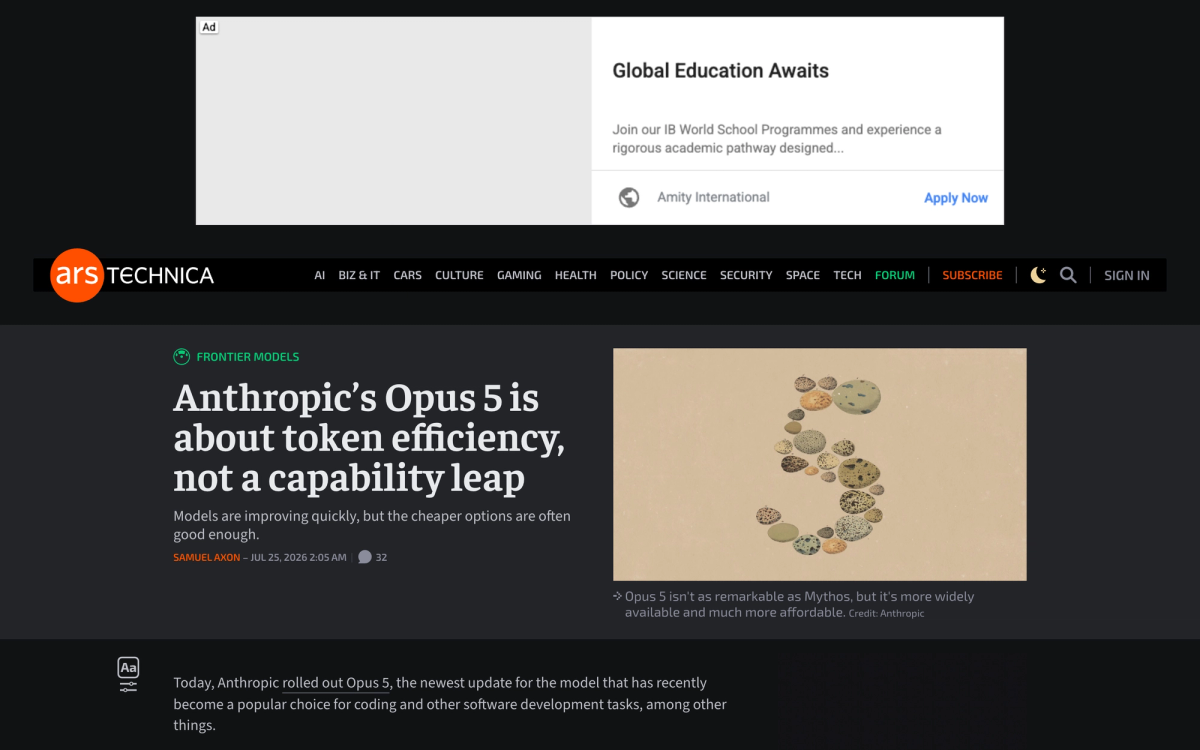Click the JUL 25, 2026 2:05 AM timestamp
The image size is (1200, 750).
pos(299,557)
